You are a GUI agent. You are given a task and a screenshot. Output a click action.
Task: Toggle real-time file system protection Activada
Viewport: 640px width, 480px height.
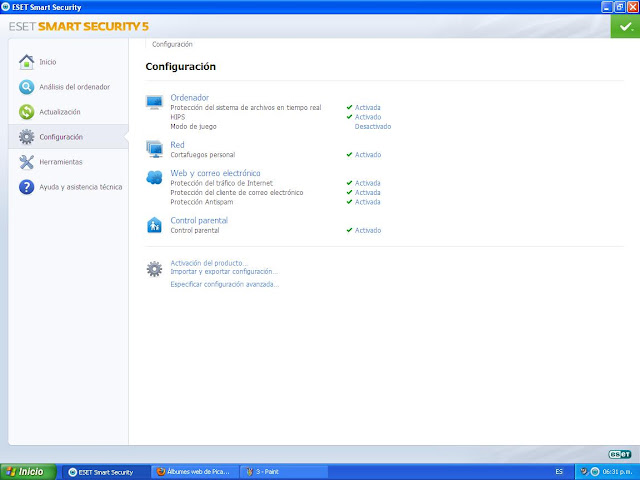click(x=368, y=107)
